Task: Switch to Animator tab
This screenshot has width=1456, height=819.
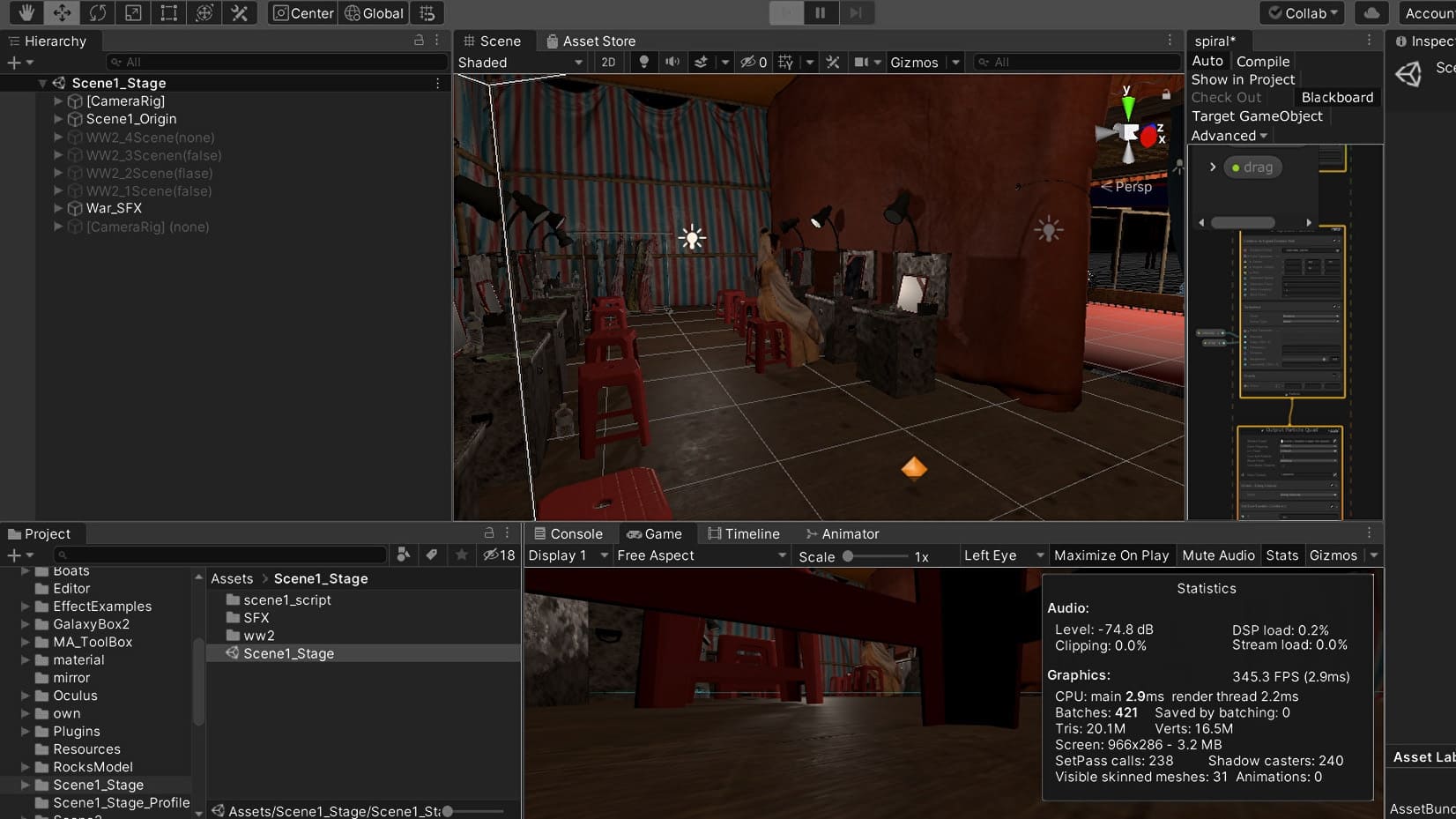Action: pyautogui.click(x=842, y=533)
